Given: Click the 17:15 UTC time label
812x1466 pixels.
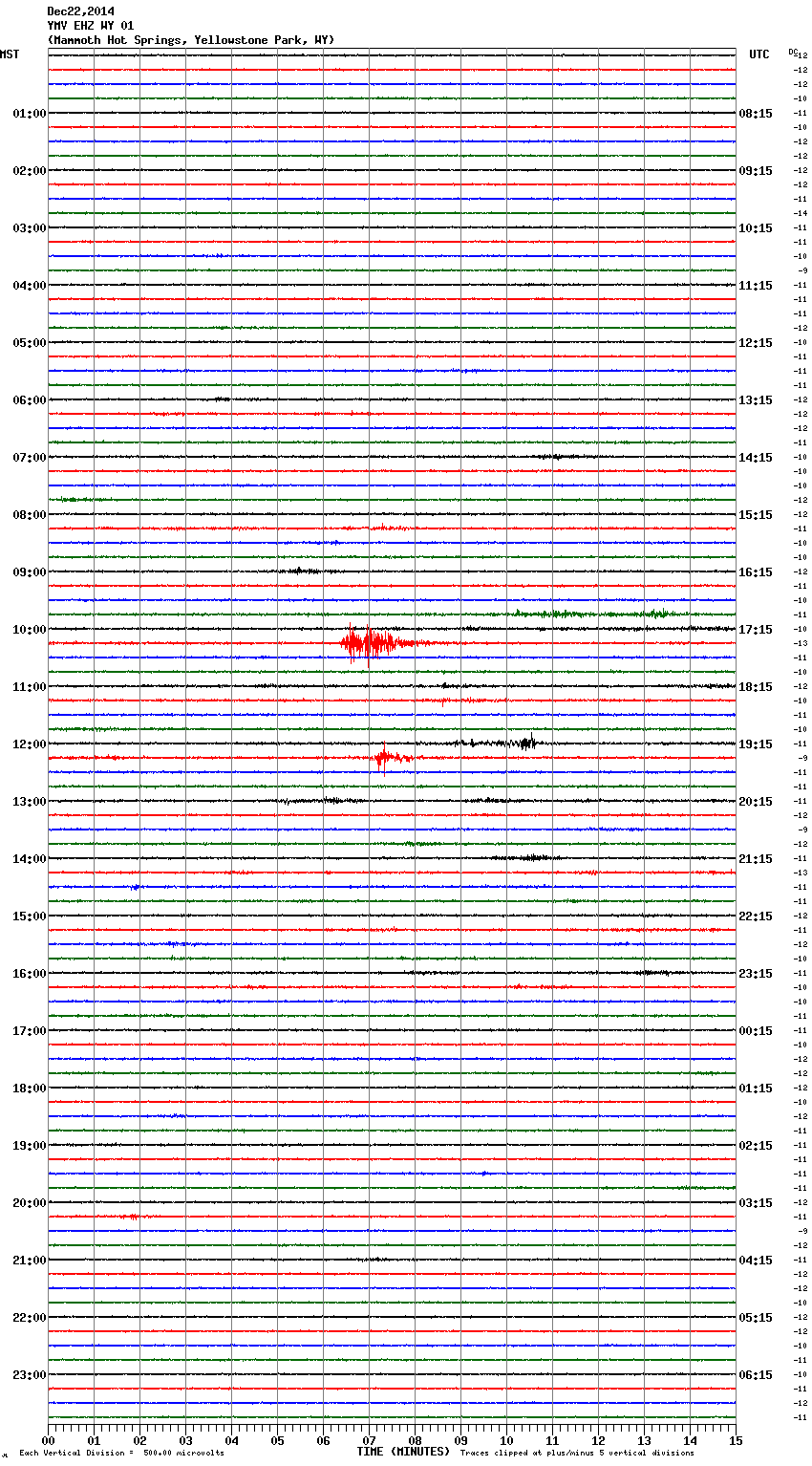Looking at the screenshot, I should (x=756, y=630).
